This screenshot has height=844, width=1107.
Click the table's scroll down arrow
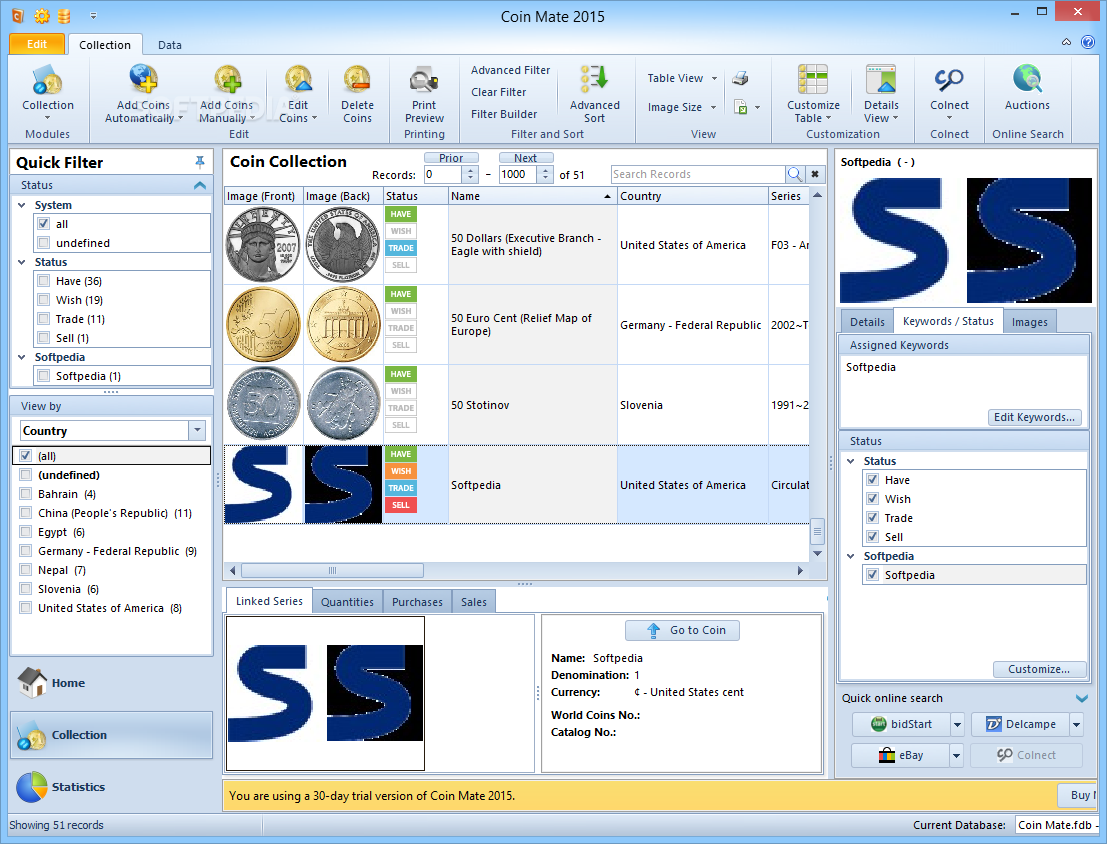(817, 554)
